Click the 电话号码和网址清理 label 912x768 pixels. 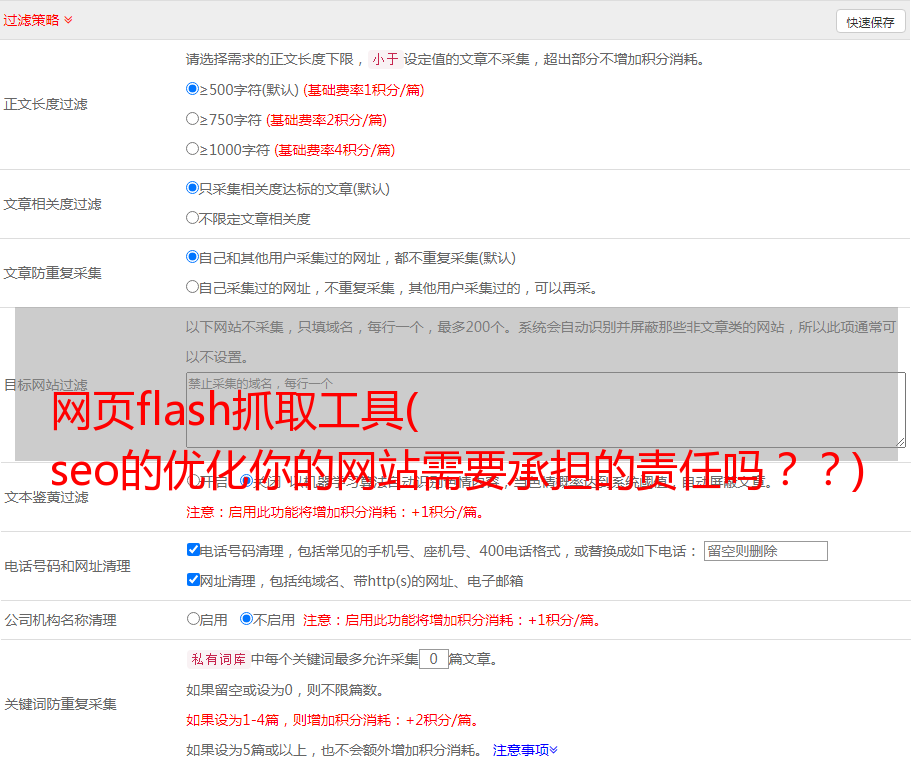click(67, 566)
